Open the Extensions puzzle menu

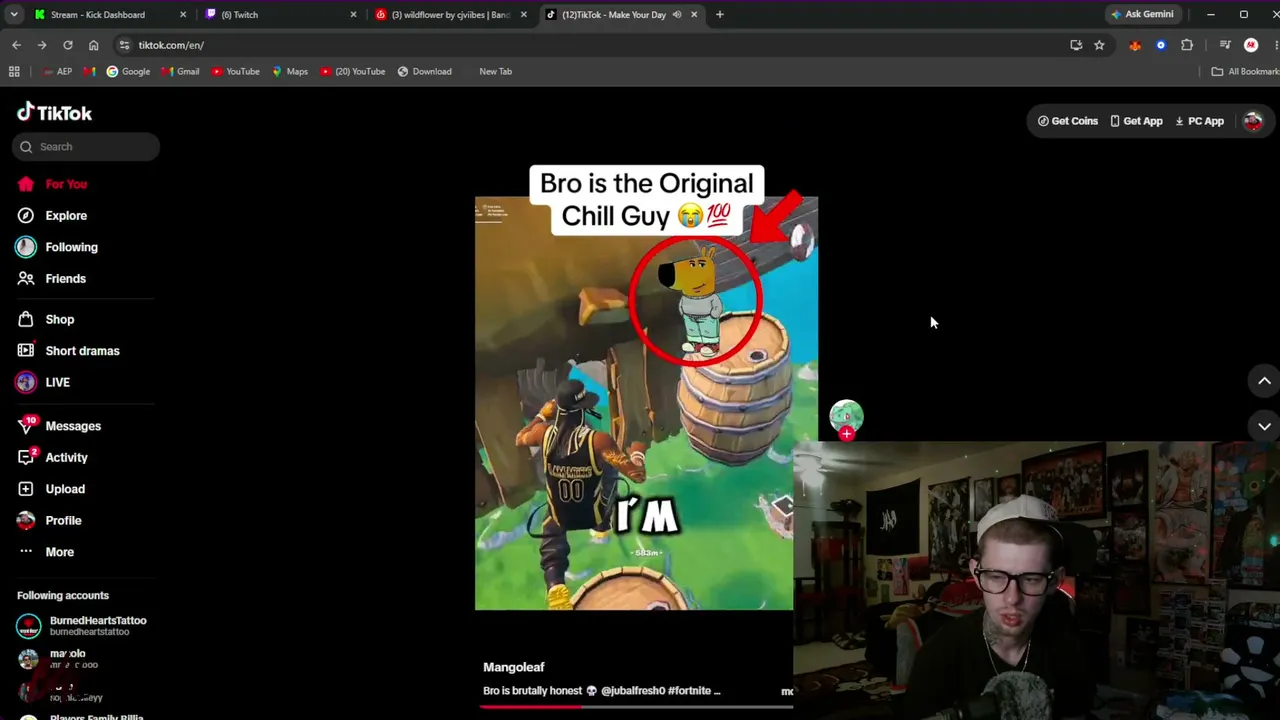[1187, 45]
